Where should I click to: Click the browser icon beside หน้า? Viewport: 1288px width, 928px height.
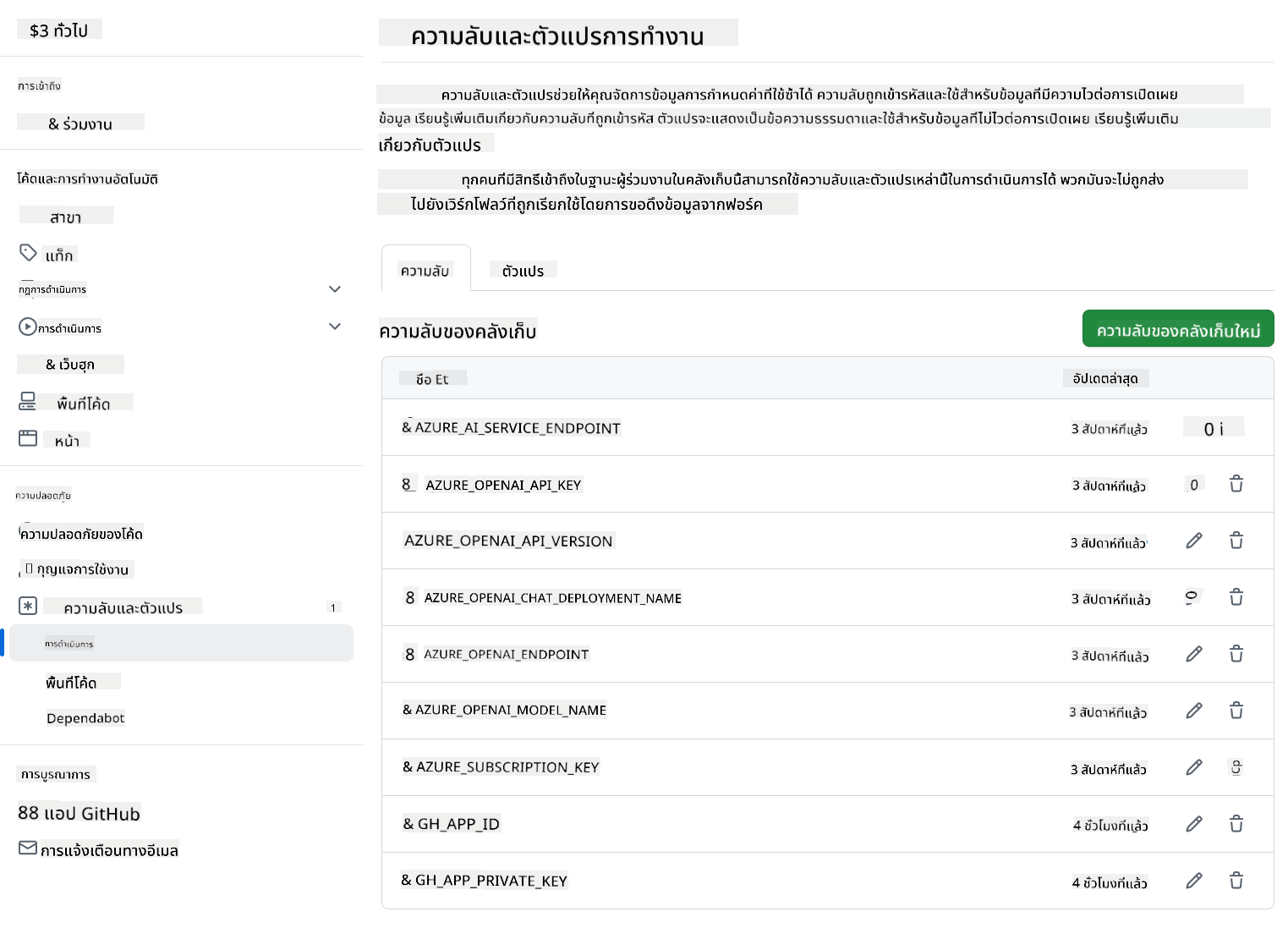[x=28, y=438]
